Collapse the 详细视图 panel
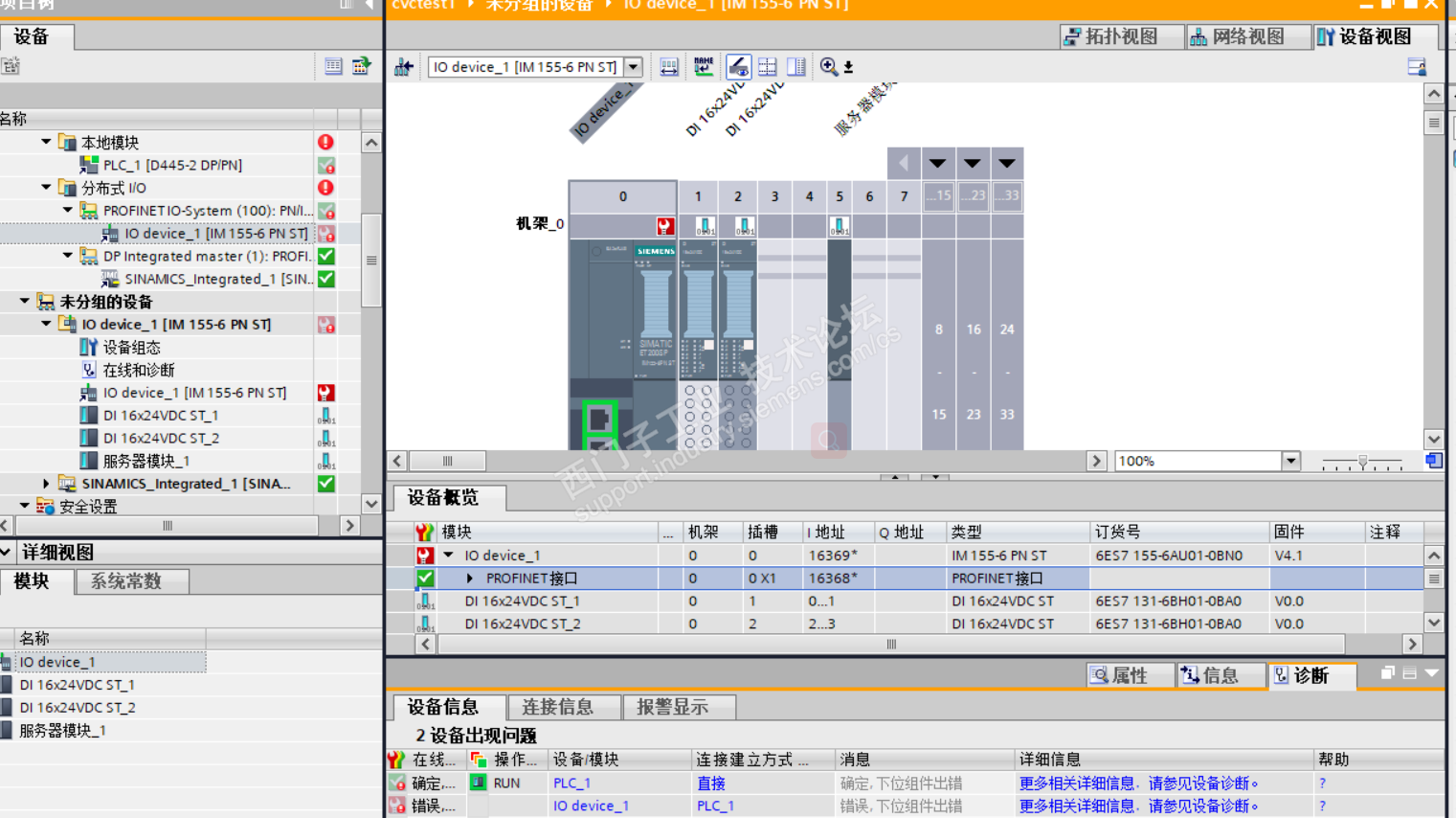Viewport: 1456px width, 818px height. (7, 553)
